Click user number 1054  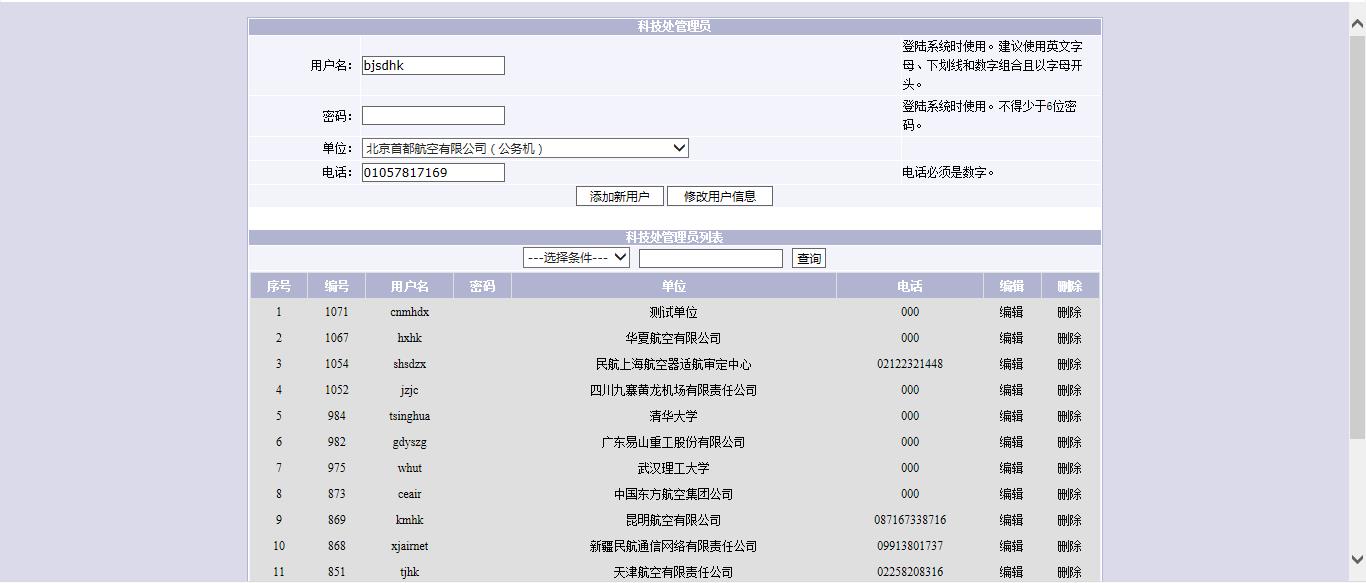click(x=337, y=364)
